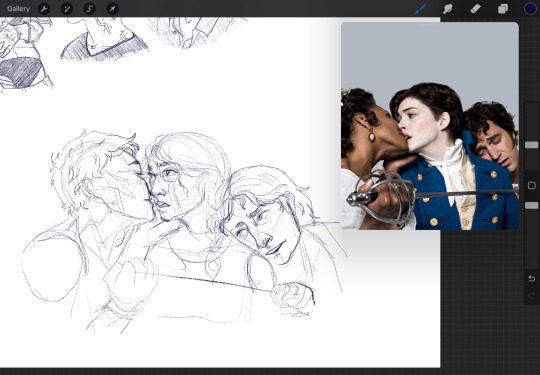Redo with the dimmed redo arrow
Screen dimensions: 540x375
(x=531, y=295)
